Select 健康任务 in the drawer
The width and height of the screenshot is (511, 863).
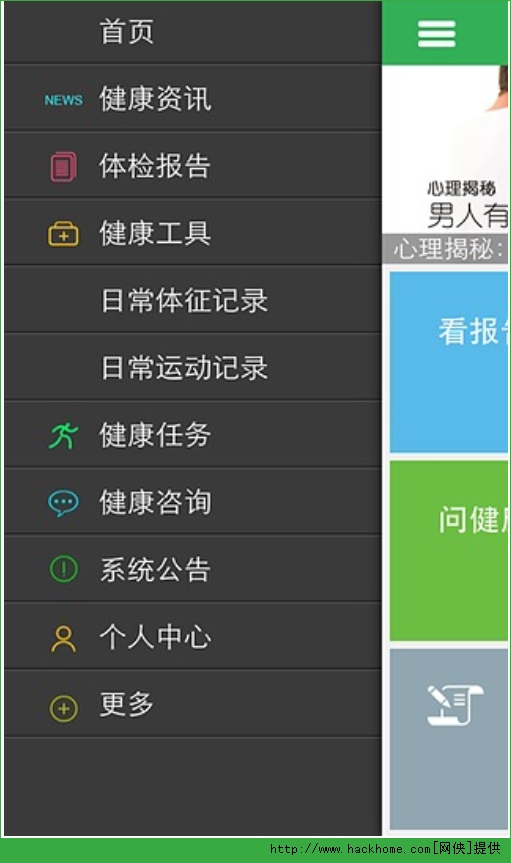[193, 435]
